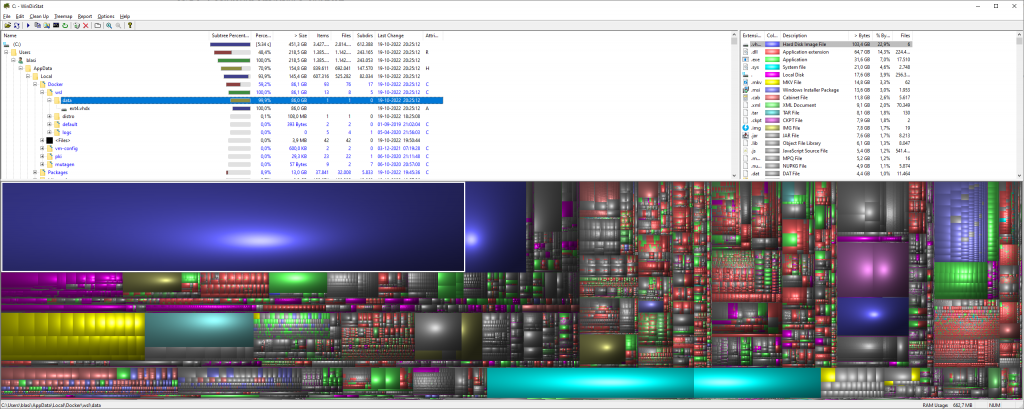Click the zoom in magnifier icon
This screenshot has height=409, width=1024.
coord(108,25)
